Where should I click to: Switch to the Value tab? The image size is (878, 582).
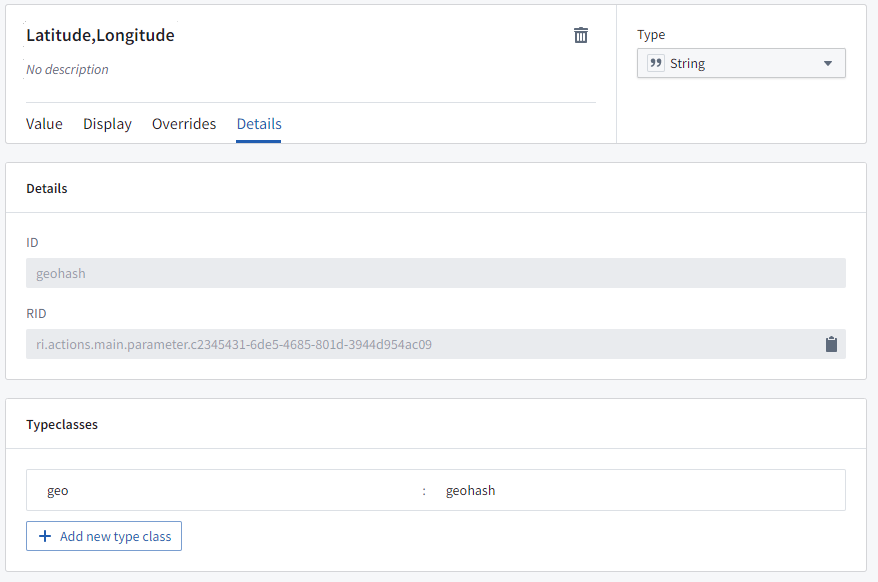coord(44,123)
